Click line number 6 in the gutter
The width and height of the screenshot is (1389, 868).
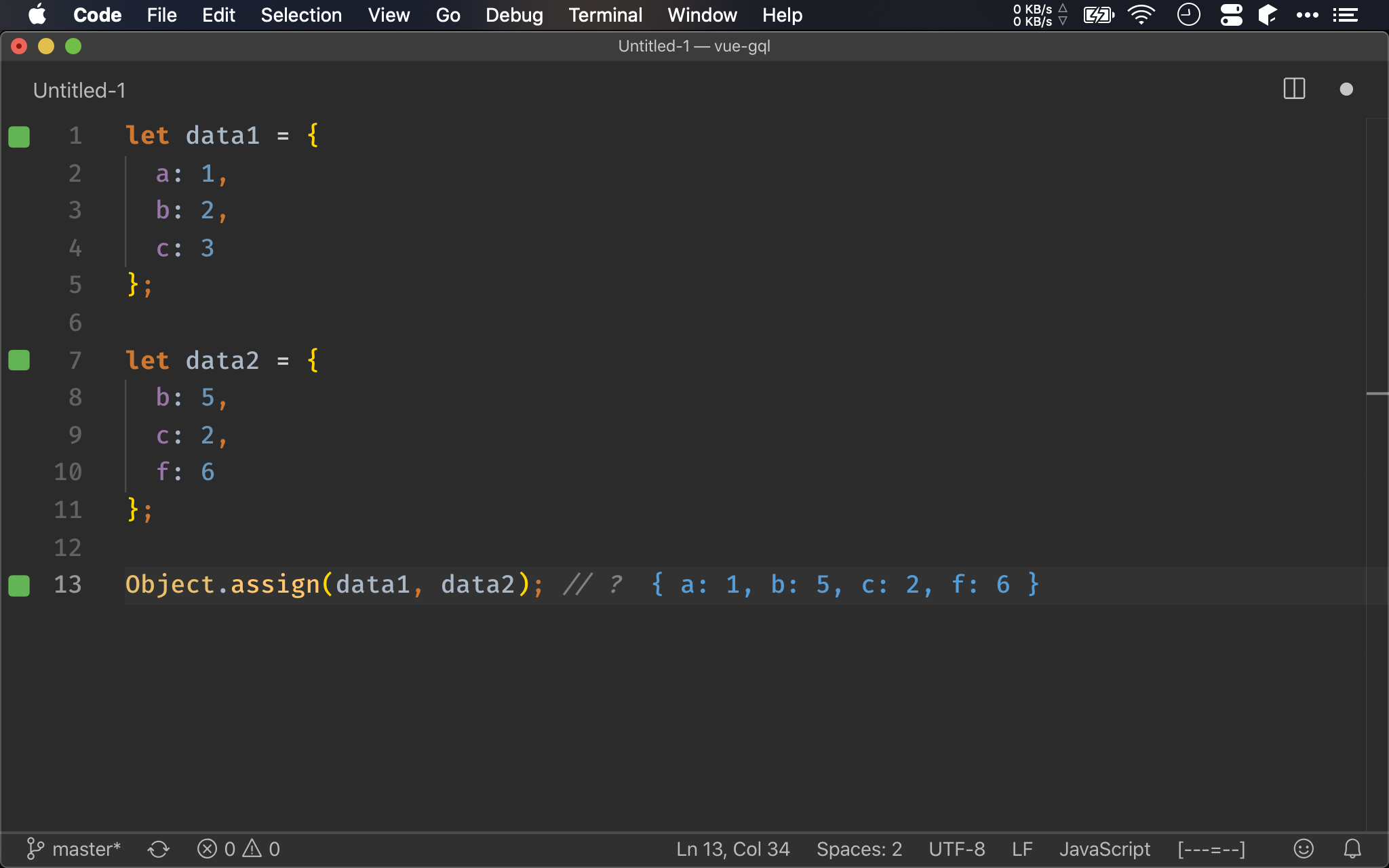point(75,322)
